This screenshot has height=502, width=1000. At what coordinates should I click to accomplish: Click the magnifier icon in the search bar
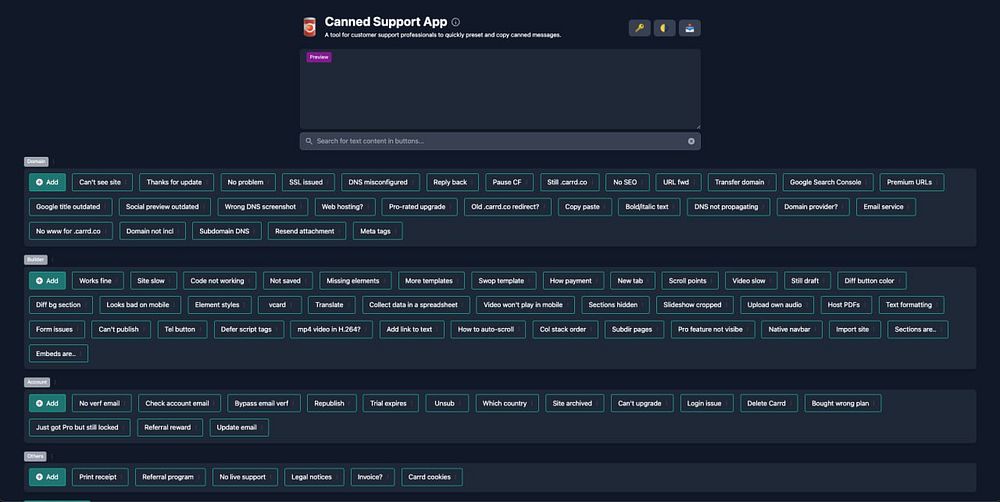tap(309, 141)
